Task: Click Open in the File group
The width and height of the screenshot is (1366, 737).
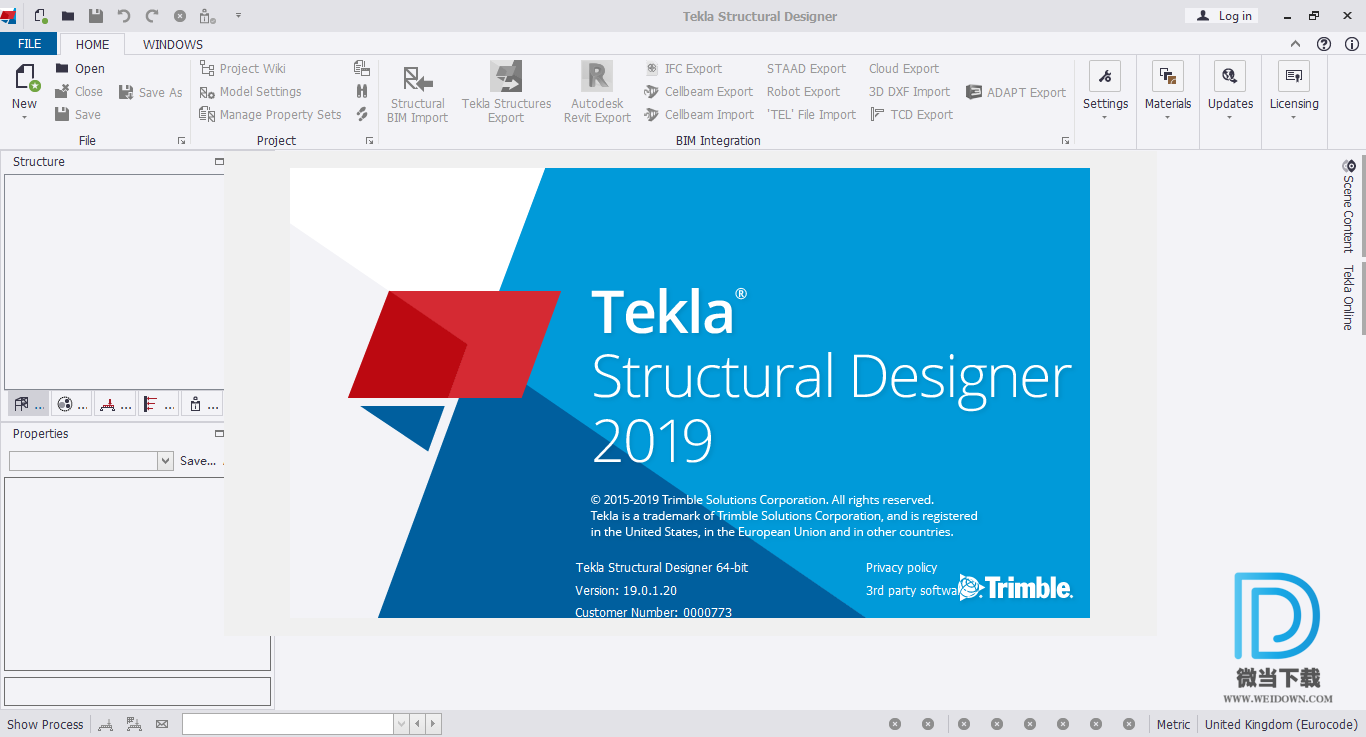Action: click(80, 69)
